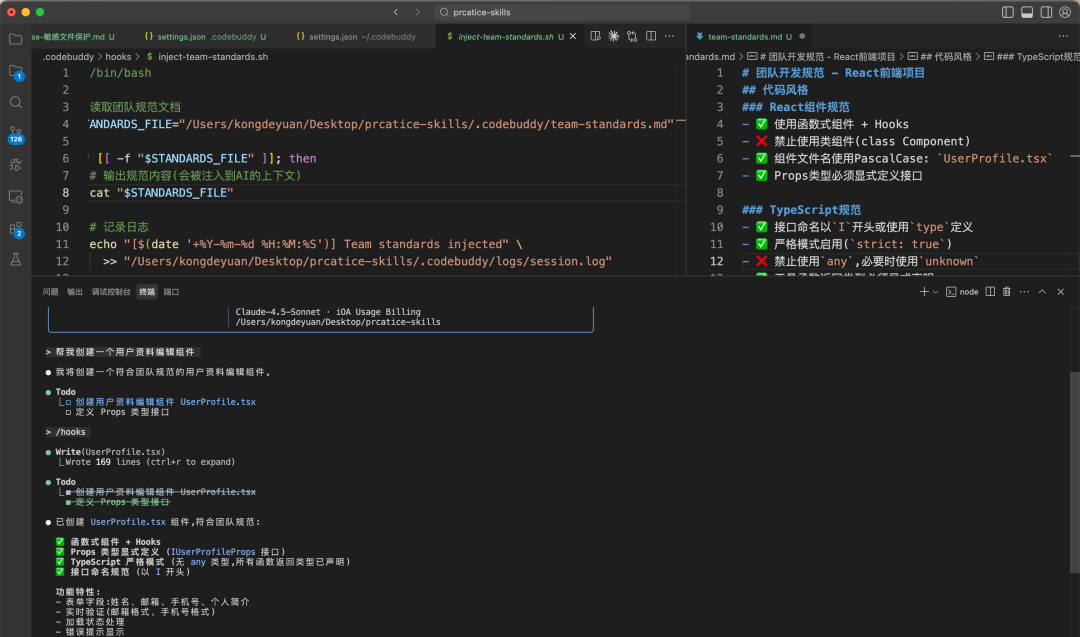Switch to the settings.json ~/.codebuddy tab
The height and width of the screenshot is (637, 1080).
(x=356, y=36)
